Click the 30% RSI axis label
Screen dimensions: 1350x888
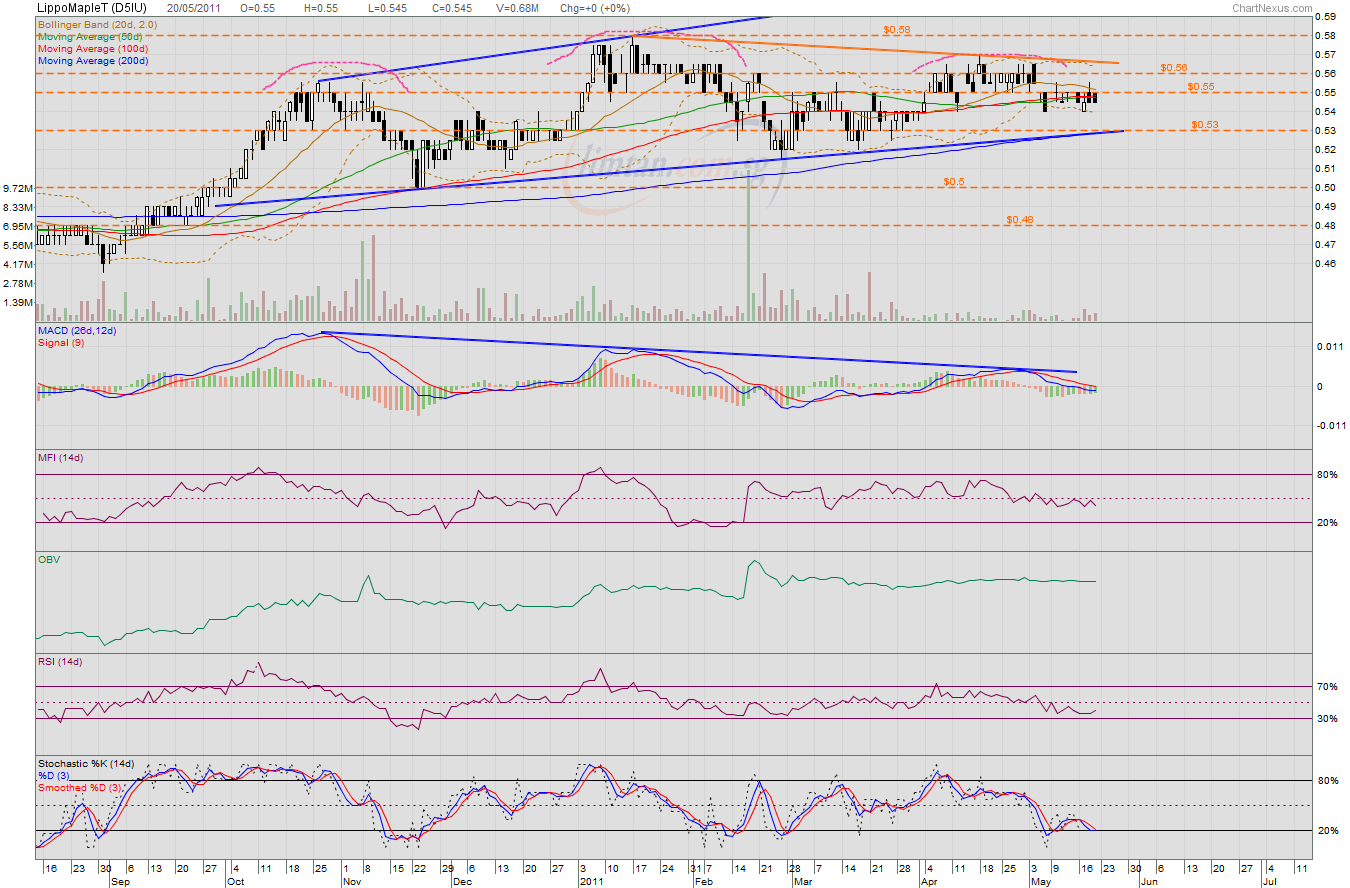(x=1327, y=719)
